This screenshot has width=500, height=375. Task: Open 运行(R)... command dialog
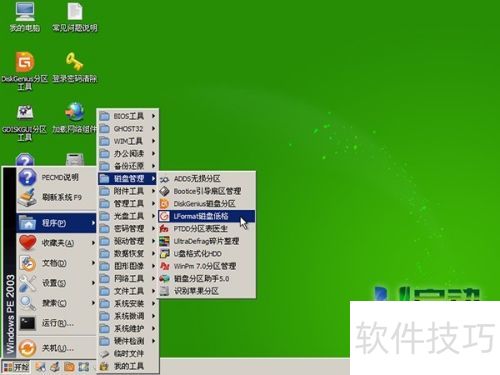pyautogui.click(x=57, y=323)
